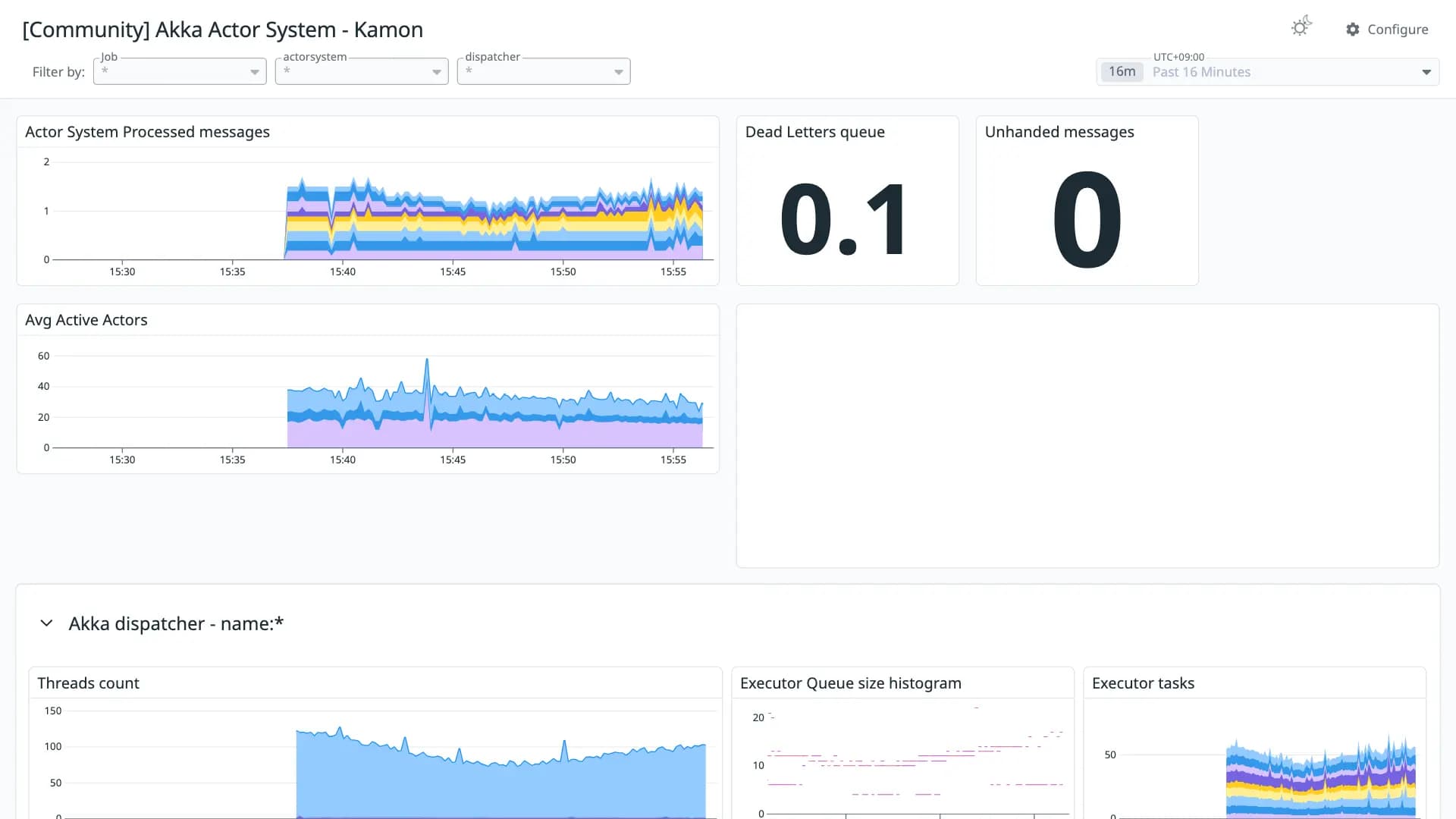Click the Akka dispatcher - name:* heading

pyautogui.click(x=176, y=624)
